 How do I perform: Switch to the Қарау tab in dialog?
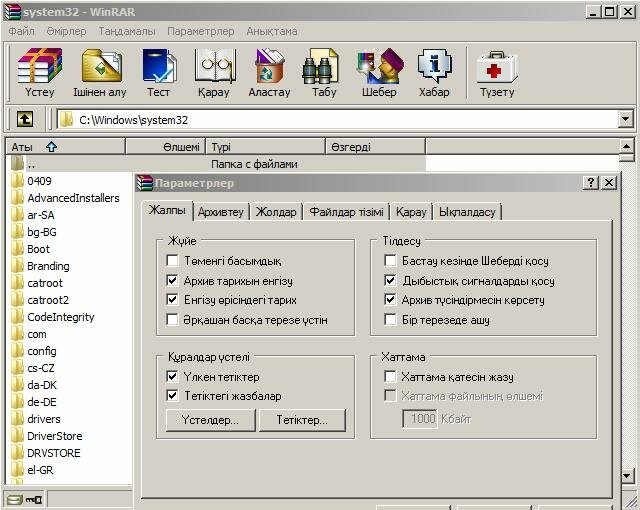(411, 212)
